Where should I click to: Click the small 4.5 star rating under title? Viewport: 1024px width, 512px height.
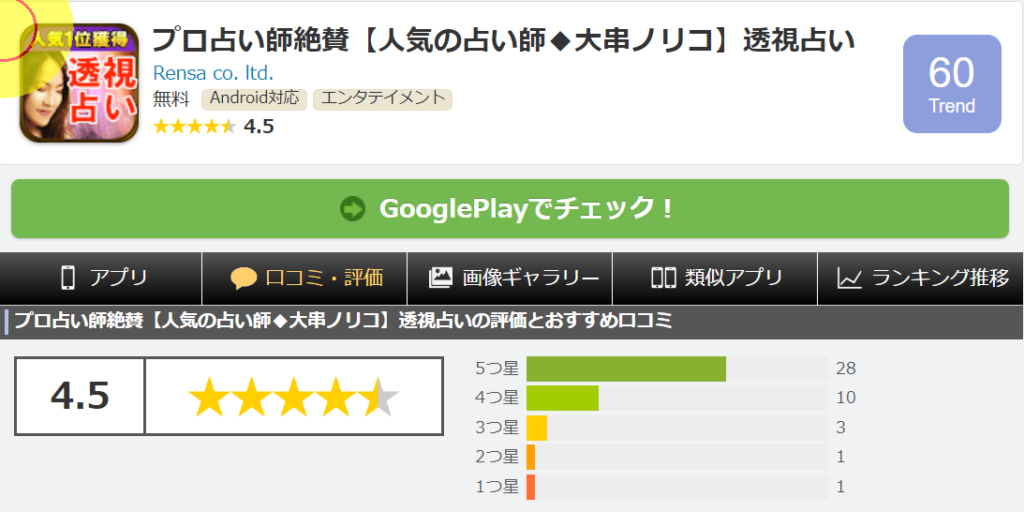[x=213, y=126]
